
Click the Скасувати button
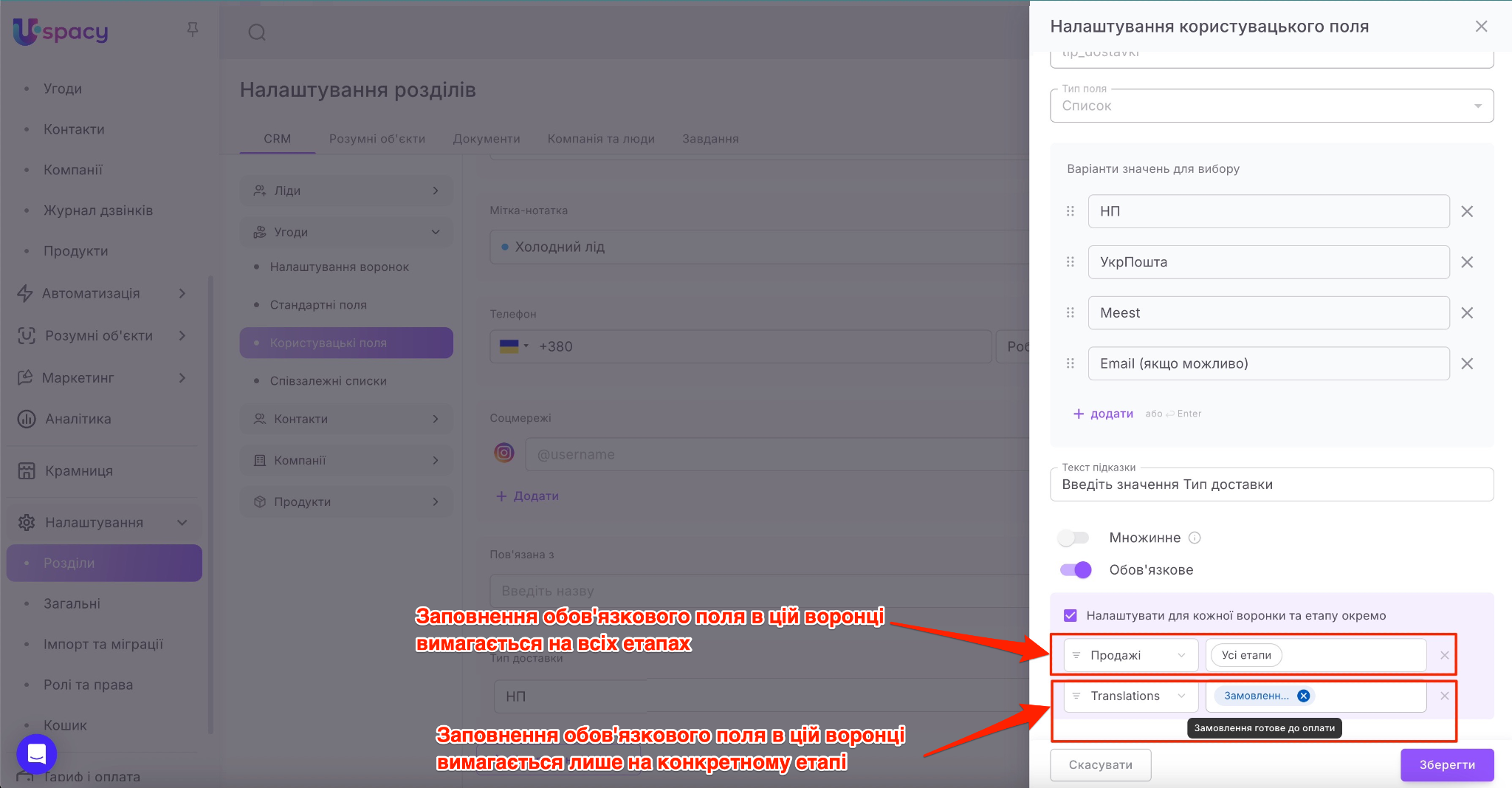(x=1100, y=764)
